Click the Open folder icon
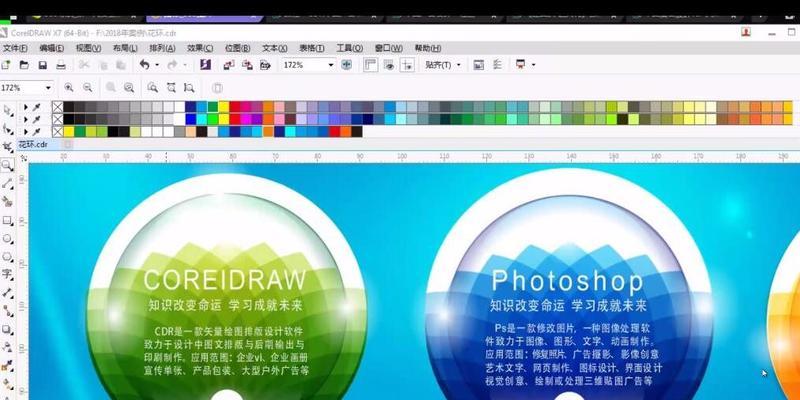This screenshot has width=800, height=400. pos(24,65)
